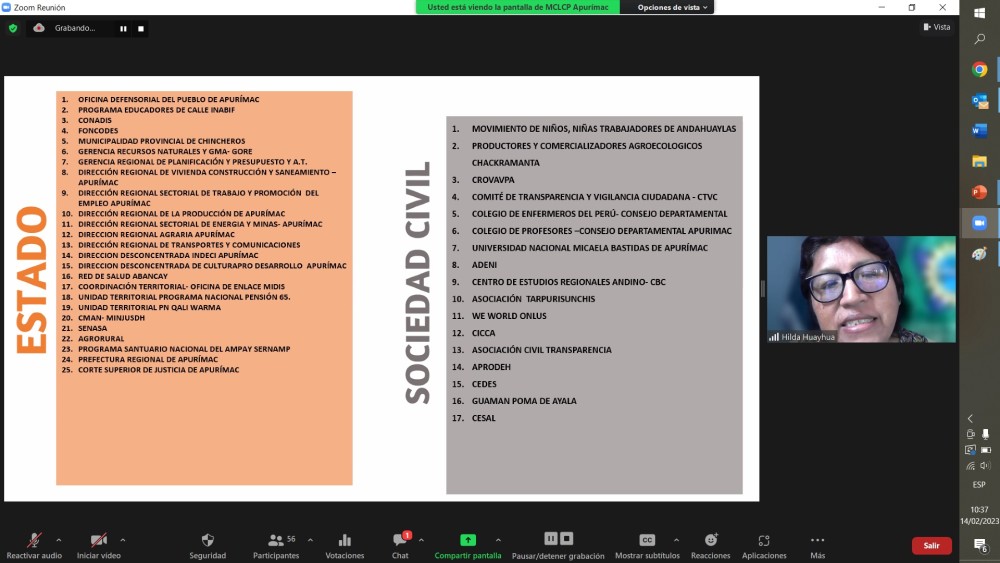Viewport: 1000px width, 563px height.
Task: Select Hilda Huayhua video thumbnail
Action: [x=861, y=289]
